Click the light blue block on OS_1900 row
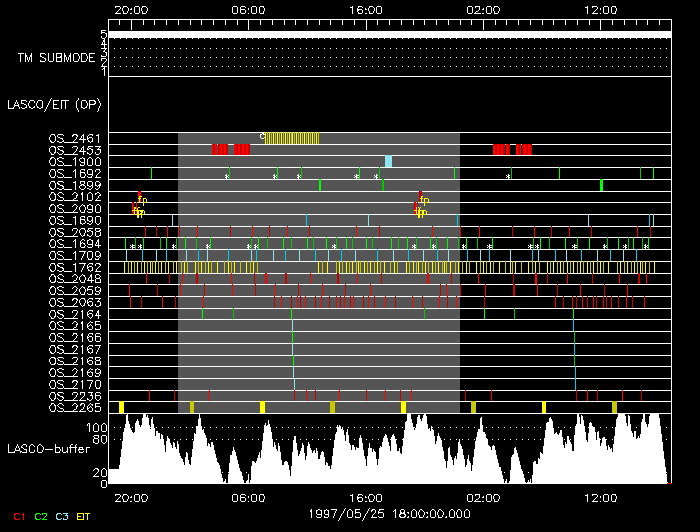This screenshot has height=532, width=700. pos(389,161)
